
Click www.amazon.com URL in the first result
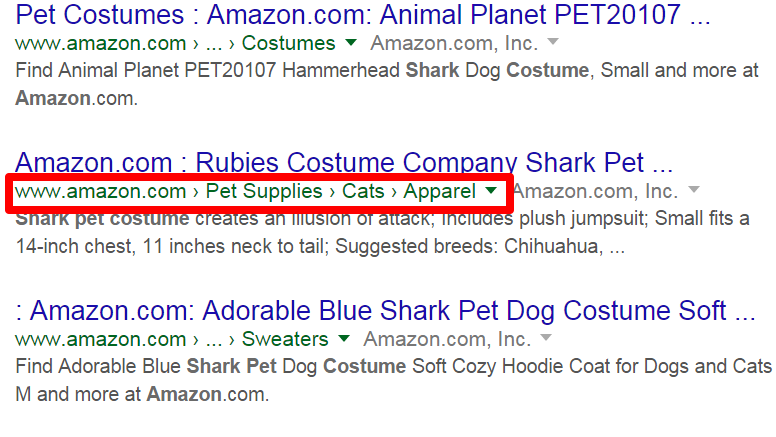click(x=101, y=43)
